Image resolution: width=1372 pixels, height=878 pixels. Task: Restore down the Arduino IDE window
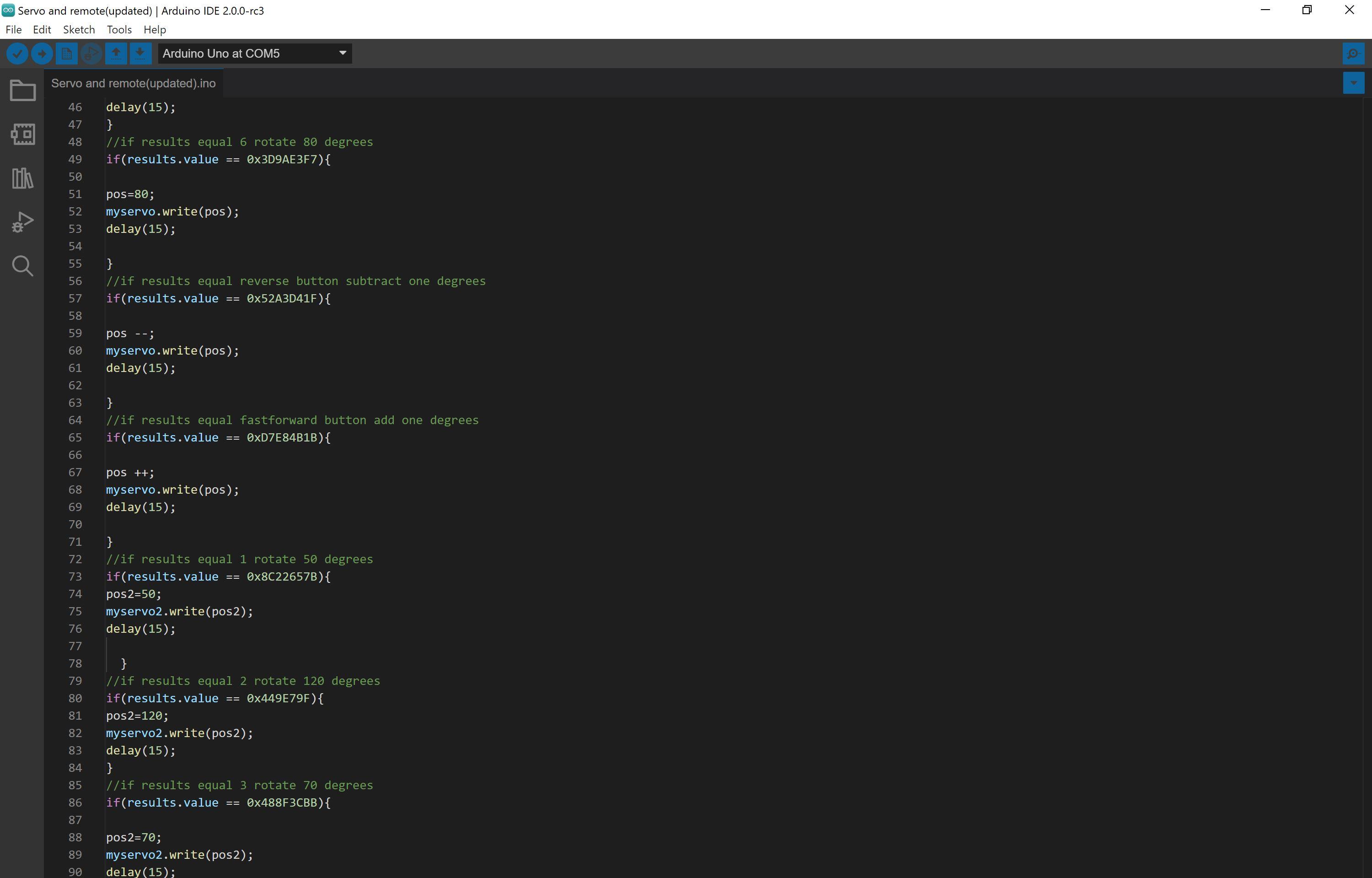coord(1307,10)
